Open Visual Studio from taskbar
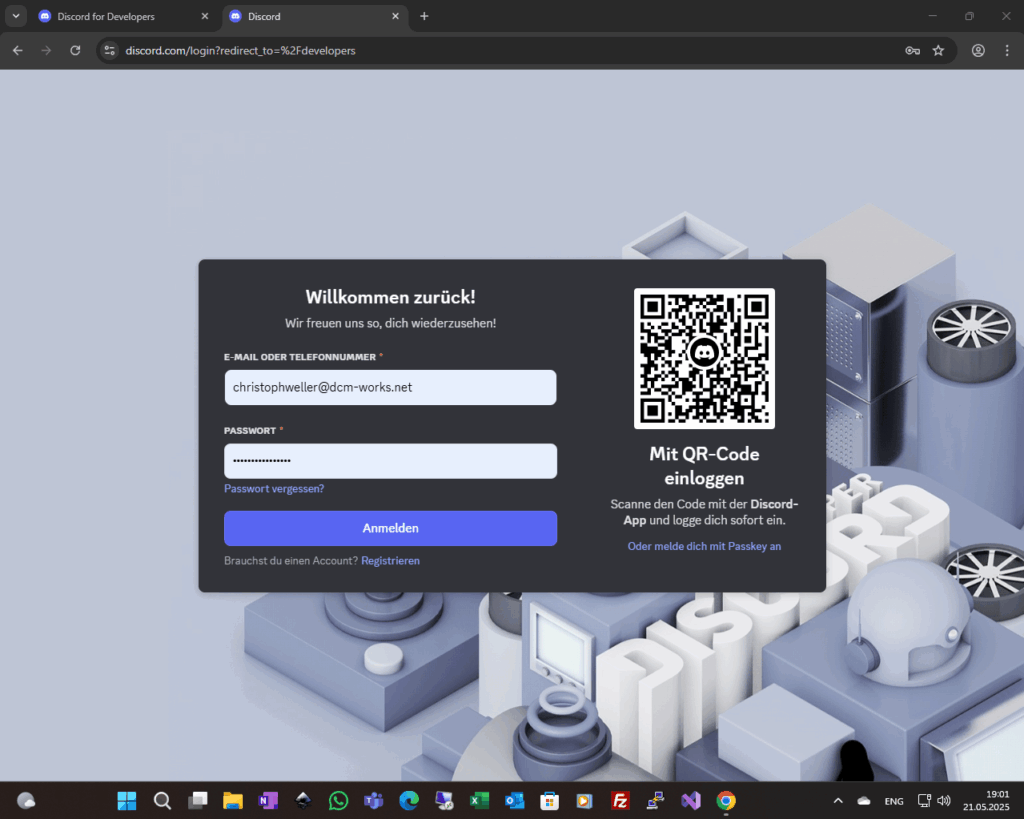The image size is (1024, 819). 691,801
